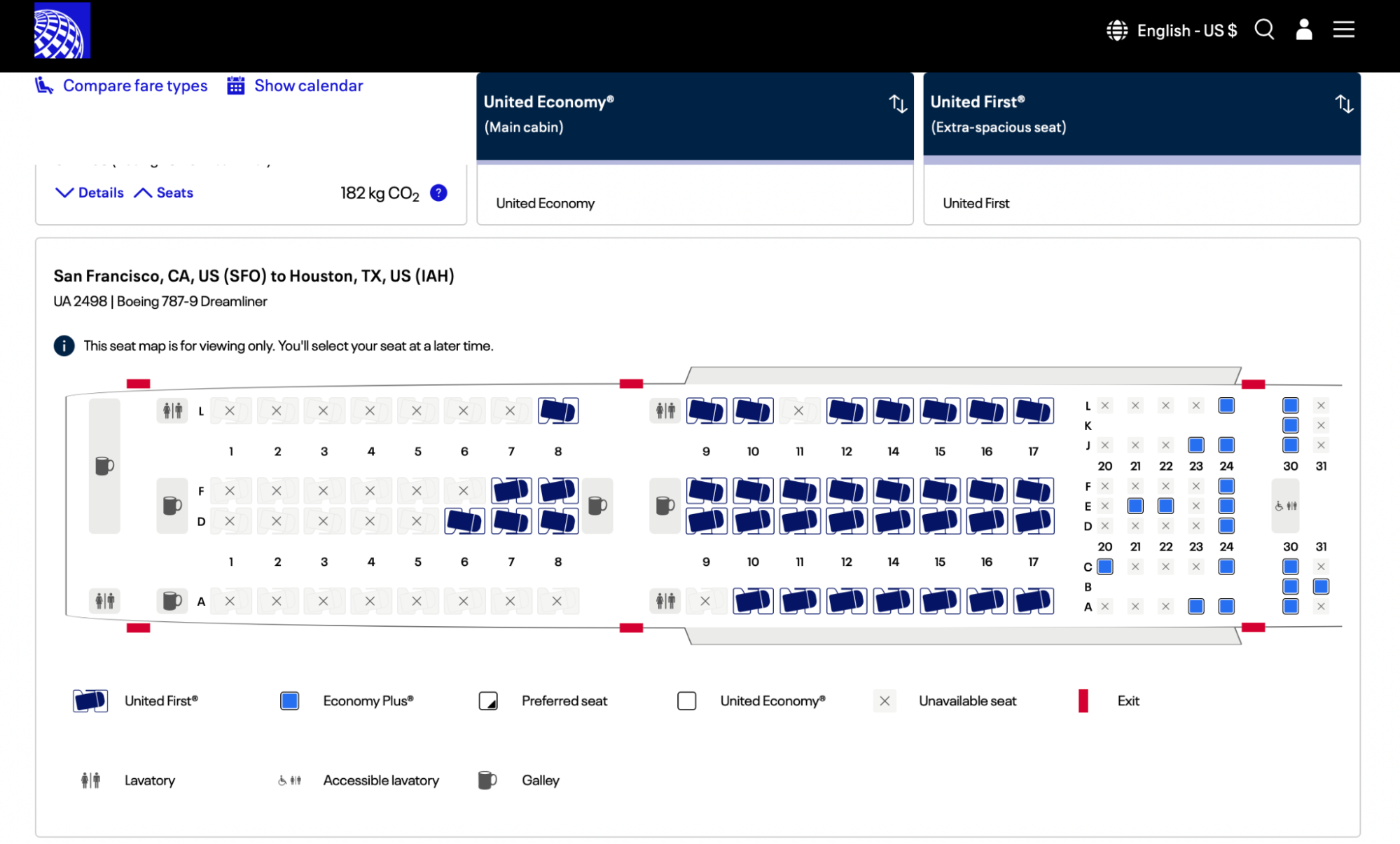
Task: Select United First seat 6D
Action: 464,521
